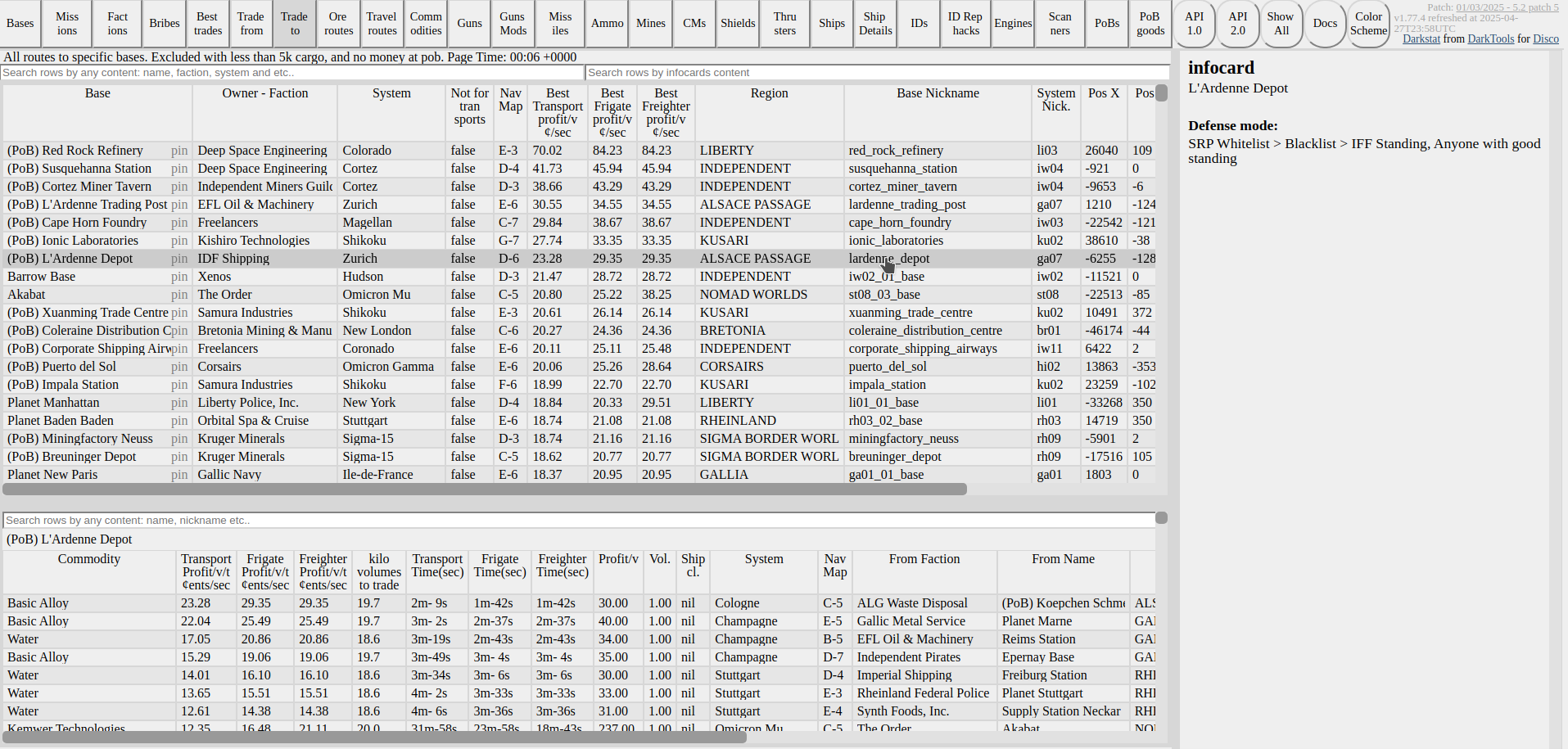Image resolution: width=1568 pixels, height=749 pixels.
Task: Click the upper table vertical scrollbar thumb
Action: 1161,92
